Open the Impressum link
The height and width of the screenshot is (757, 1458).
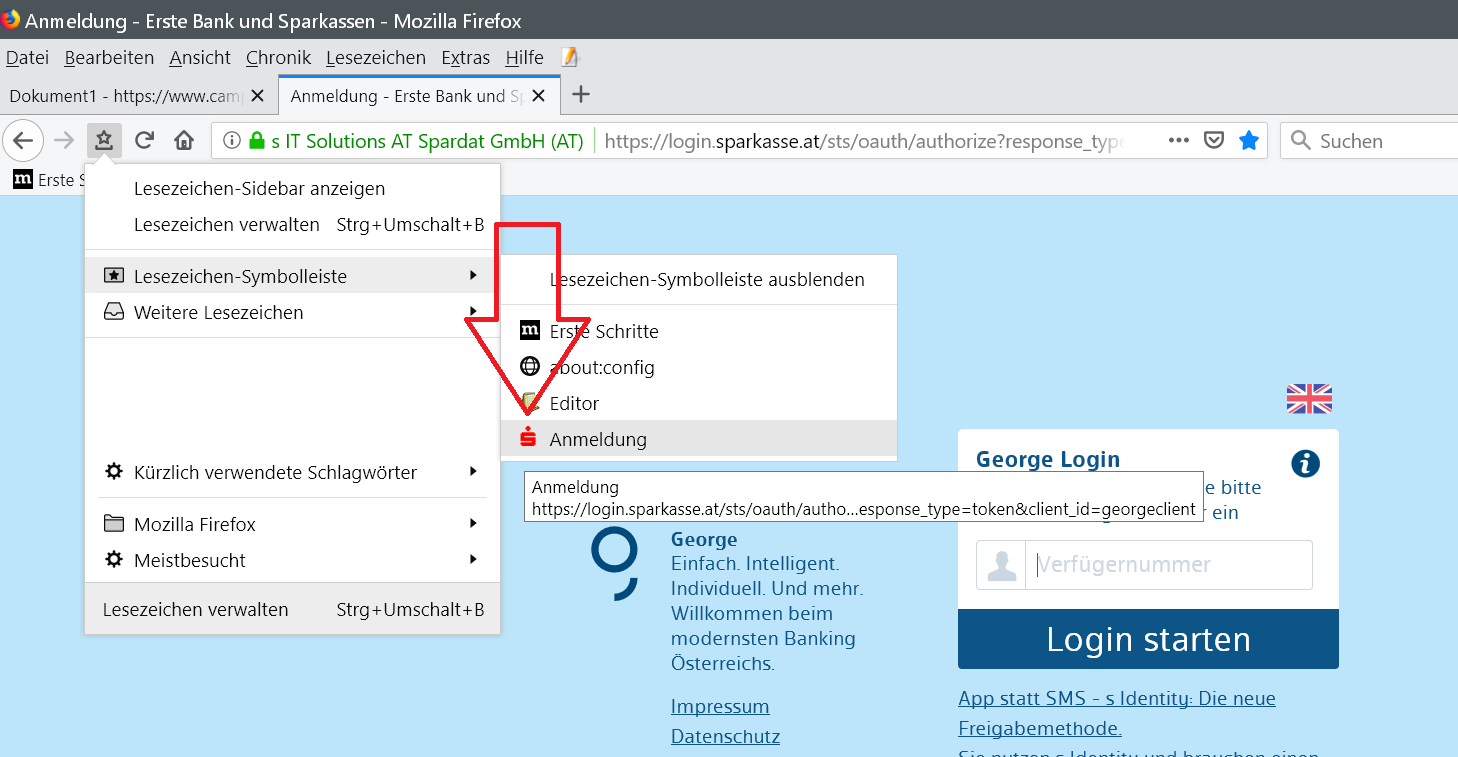pos(720,707)
